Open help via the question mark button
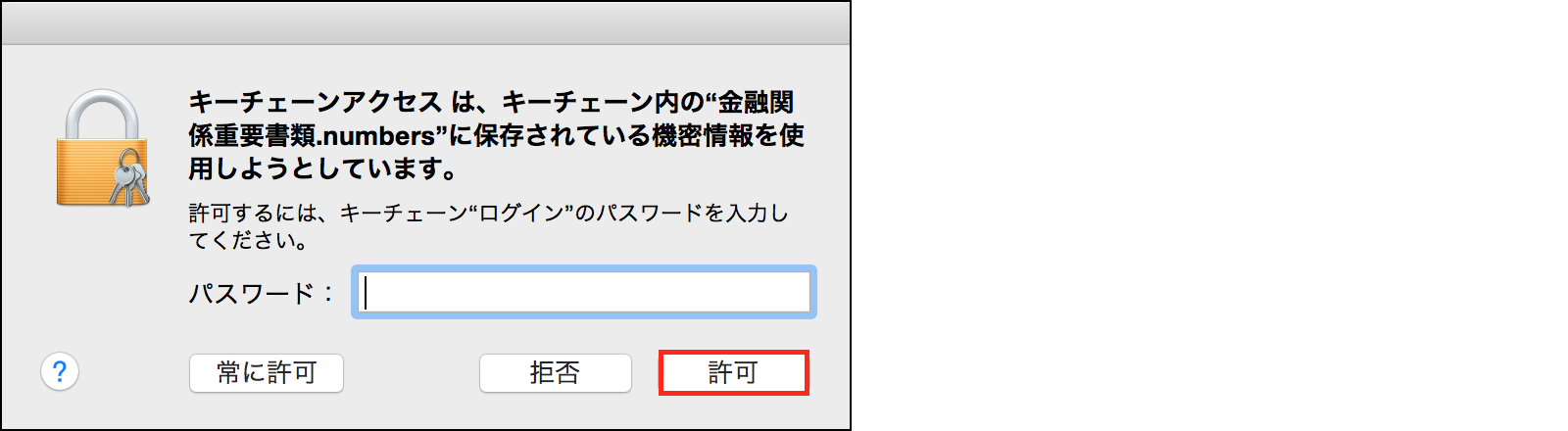The image size is (1568, 431). pyautogui.click(x=60, y=372)
